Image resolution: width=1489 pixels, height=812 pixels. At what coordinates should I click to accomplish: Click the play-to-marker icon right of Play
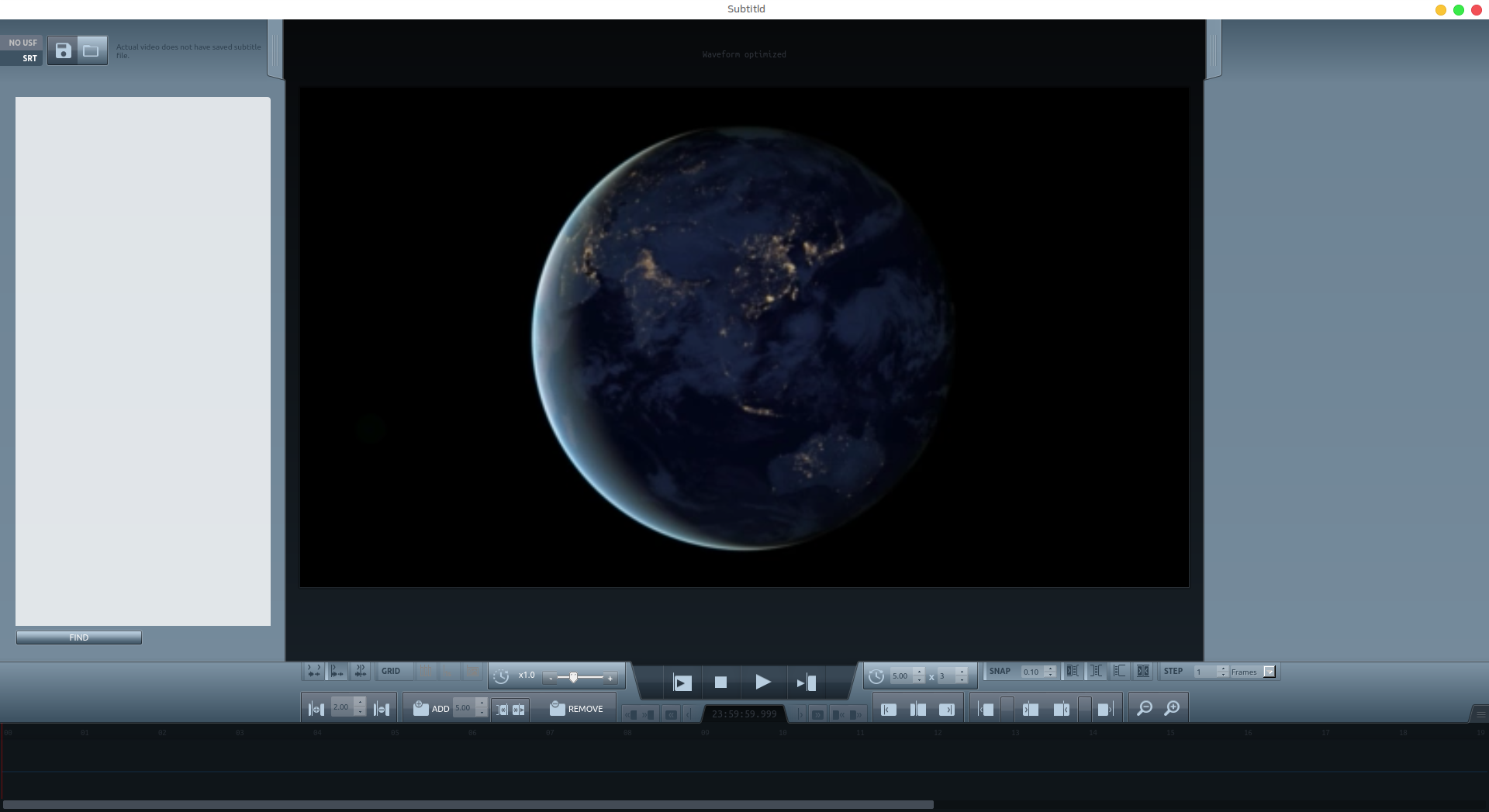806,682
